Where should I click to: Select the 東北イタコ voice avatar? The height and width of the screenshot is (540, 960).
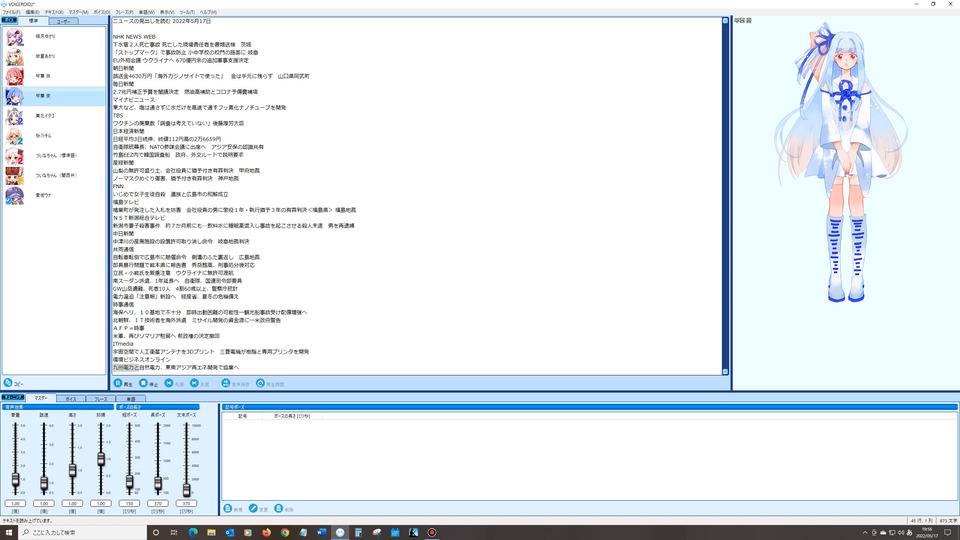[x=15, y=116]
